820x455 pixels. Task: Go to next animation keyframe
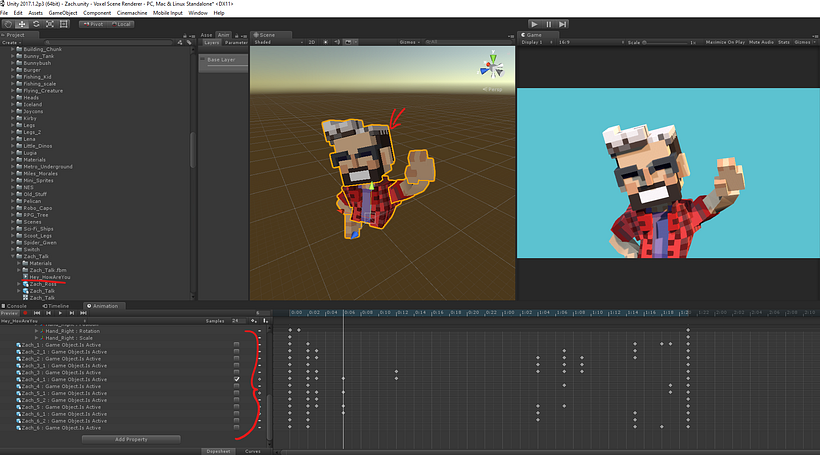click(x=72, y=313)
